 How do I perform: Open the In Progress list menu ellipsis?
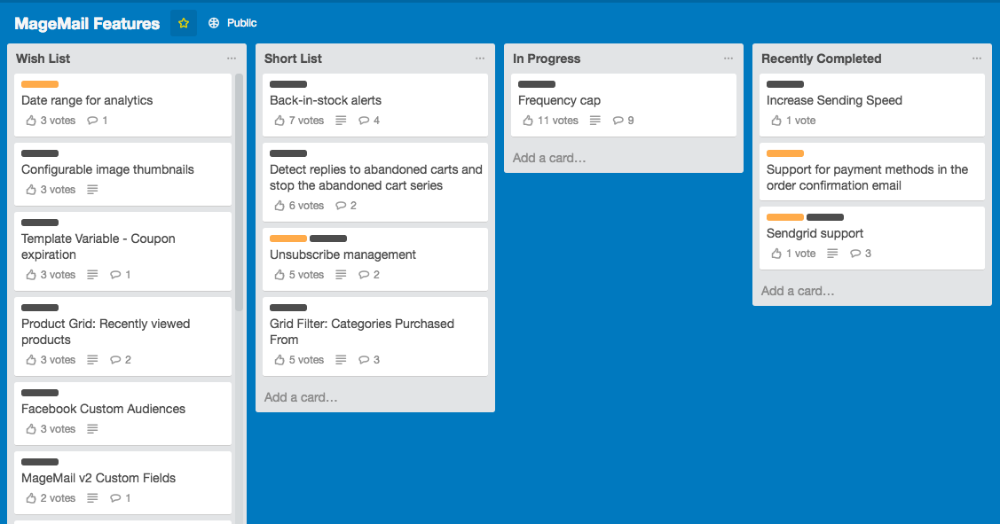(x=728, y=59)
